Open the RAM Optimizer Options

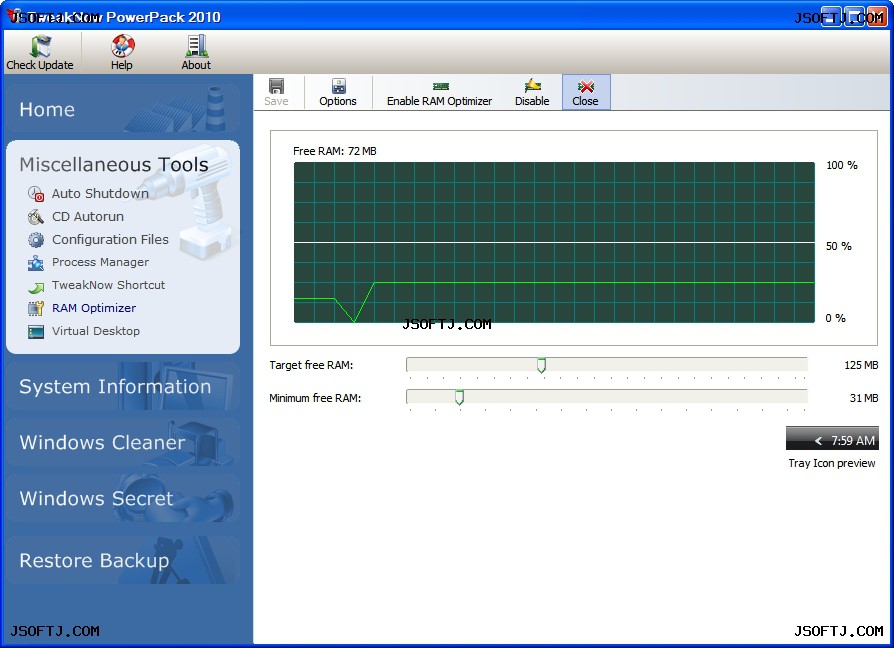click(x=338, y=92)
